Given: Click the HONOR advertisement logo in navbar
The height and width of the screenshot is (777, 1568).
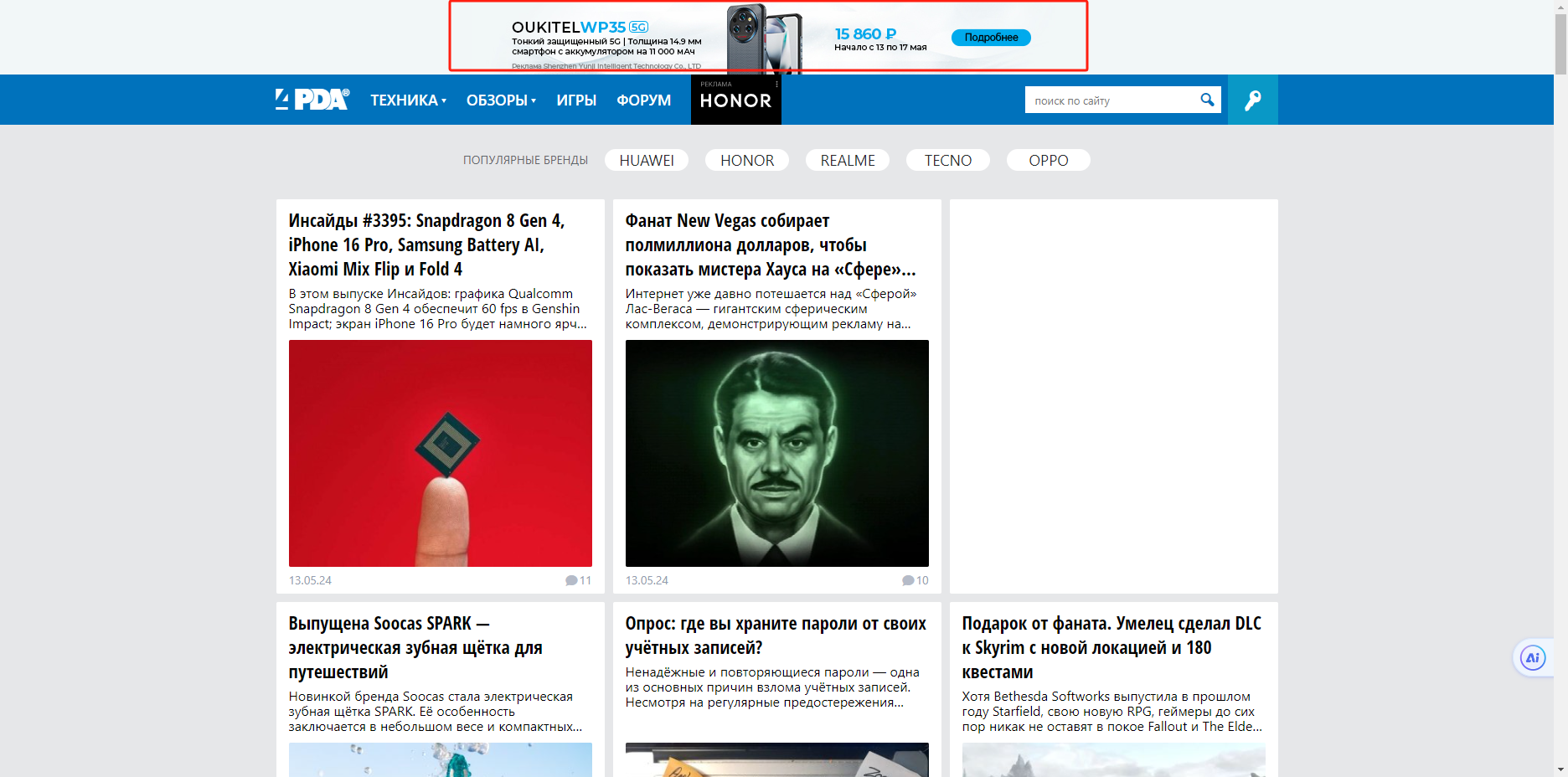Looking at the screenshot, I should tap(735, 101).
